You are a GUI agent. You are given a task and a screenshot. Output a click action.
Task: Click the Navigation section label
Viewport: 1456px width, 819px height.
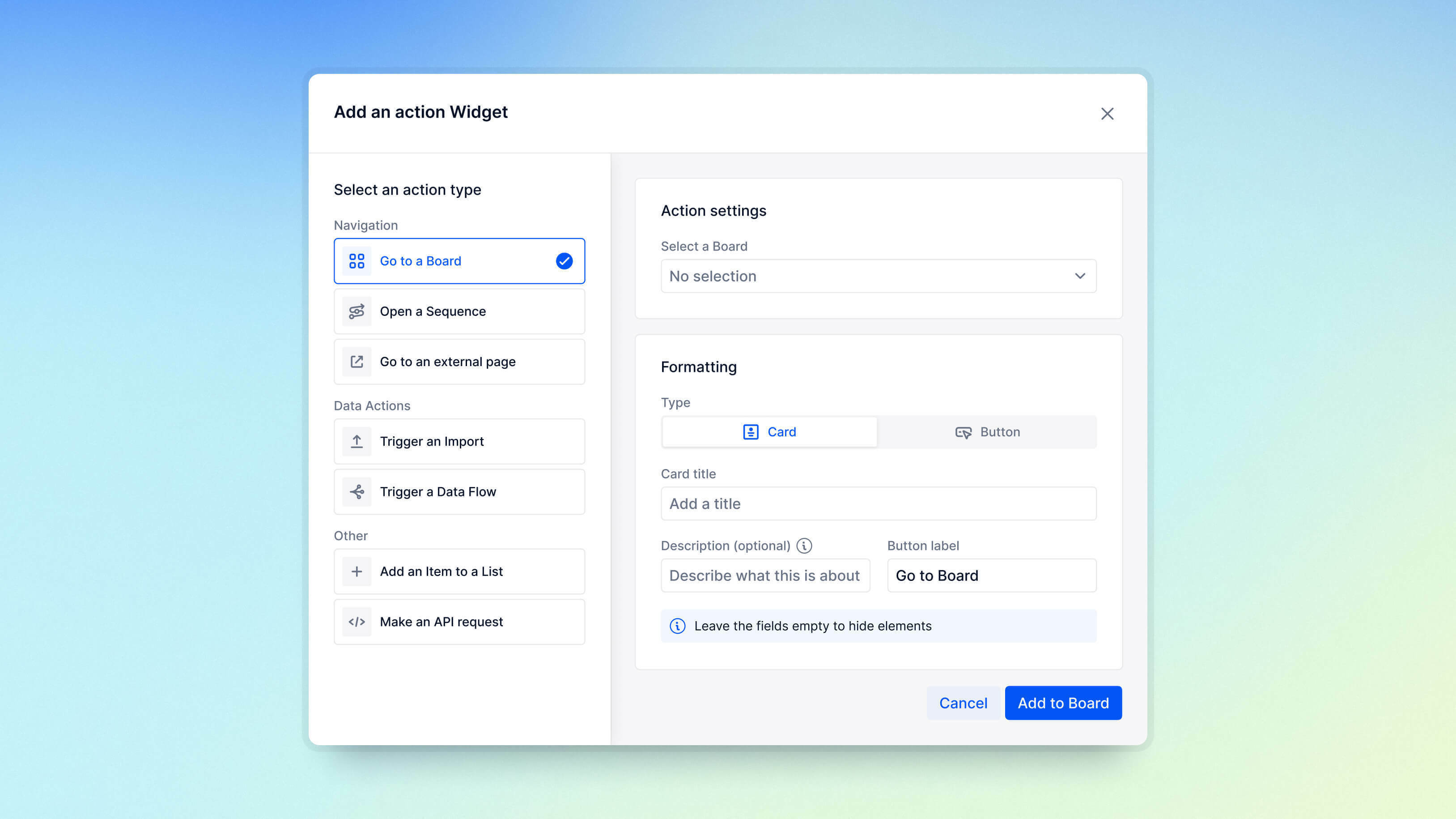point(366,225)
